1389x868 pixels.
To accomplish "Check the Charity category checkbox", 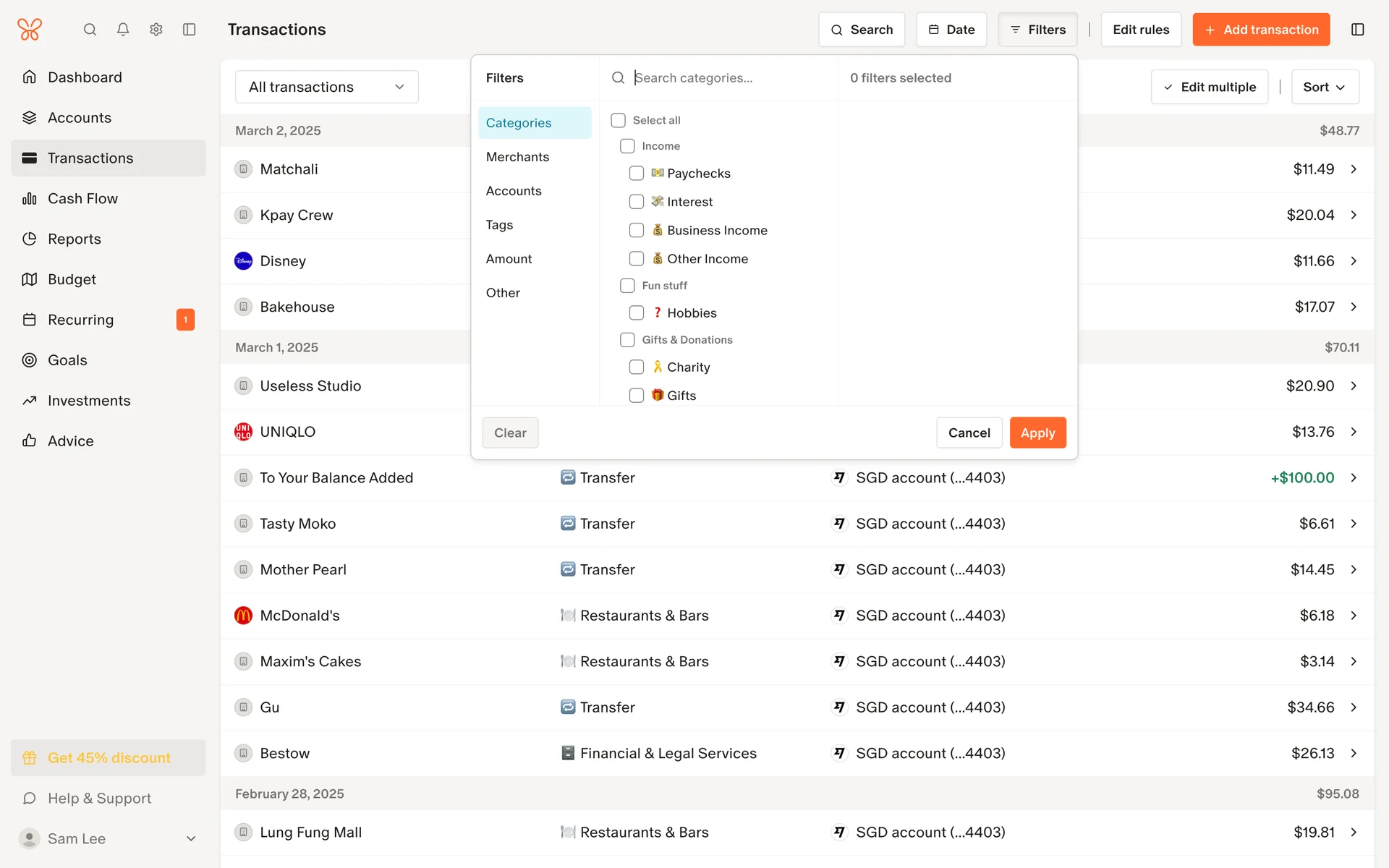I will (x=637, y=367).
